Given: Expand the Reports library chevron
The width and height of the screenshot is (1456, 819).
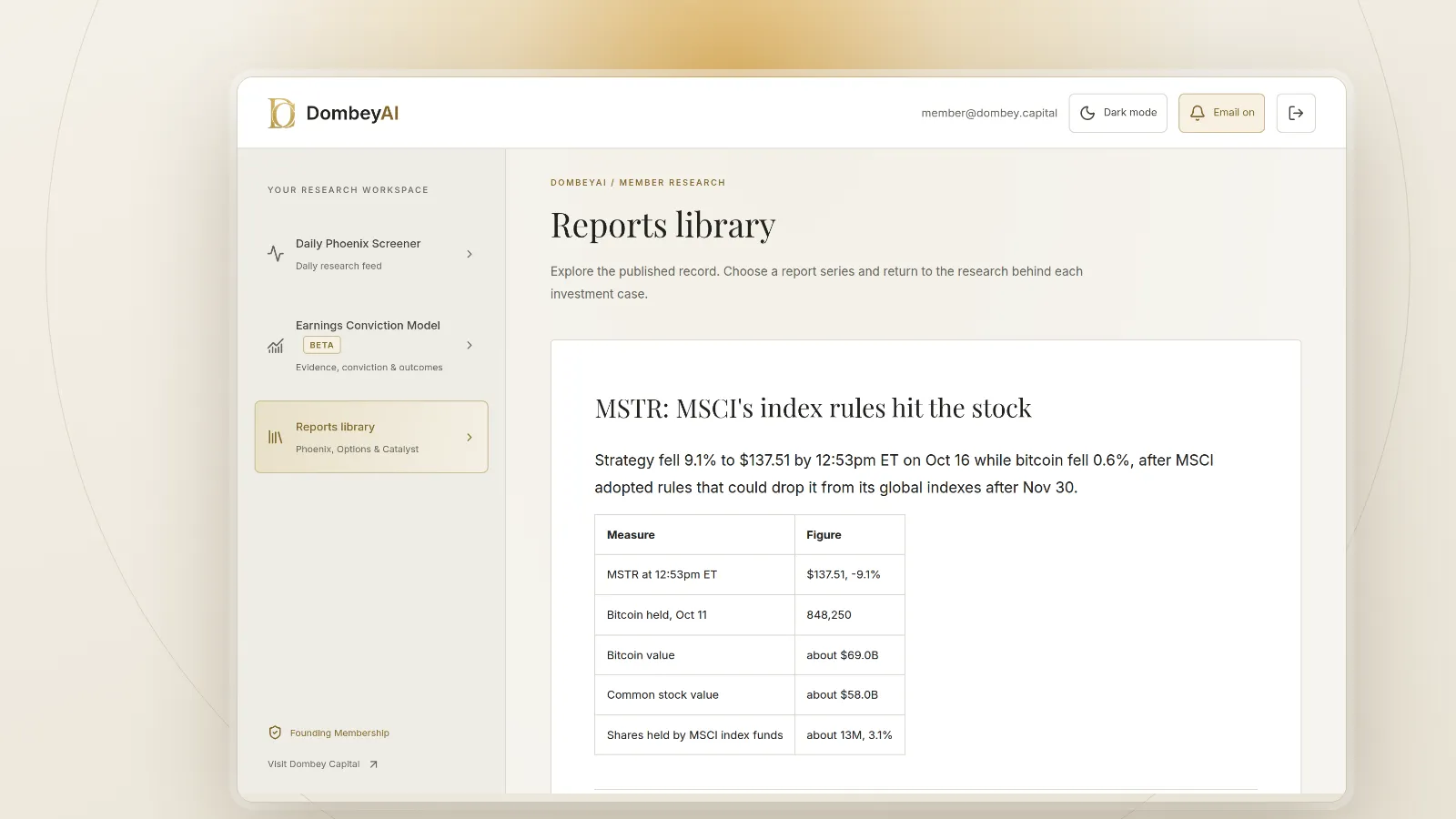Looking at the screenshot, I should tap(470, 437).
